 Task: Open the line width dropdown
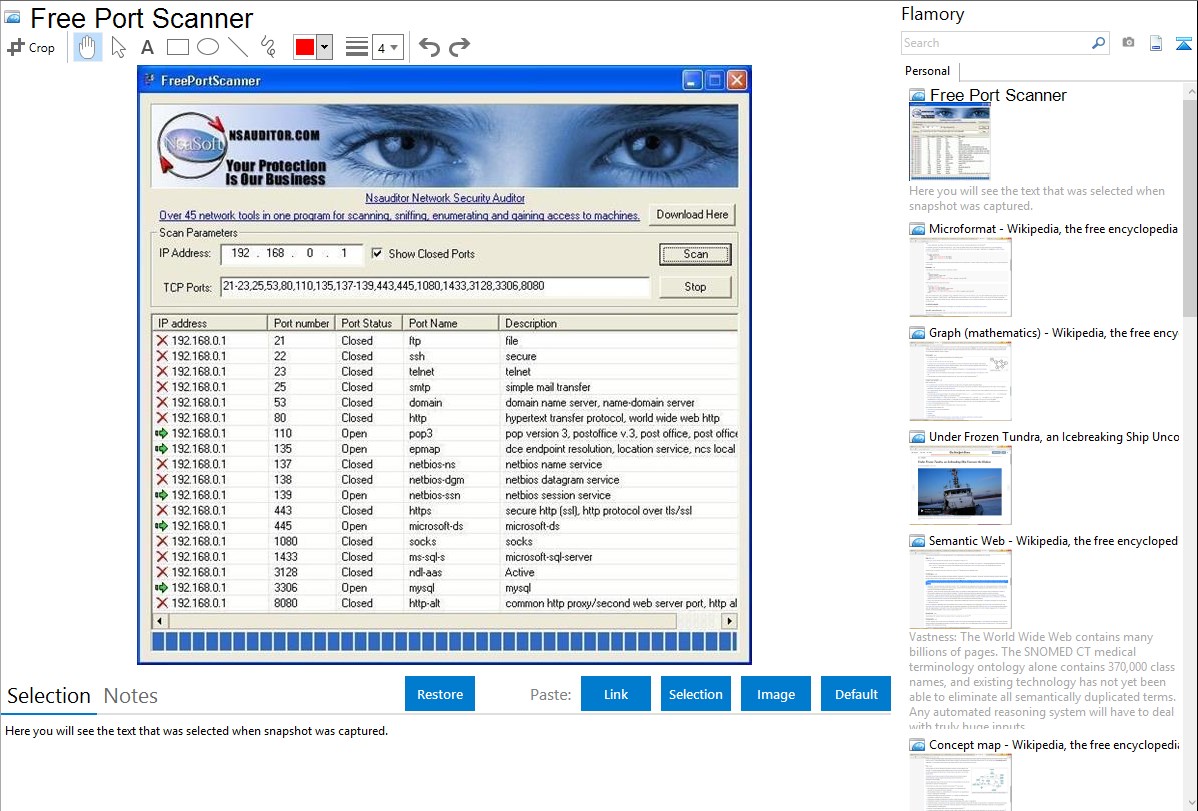387,48
